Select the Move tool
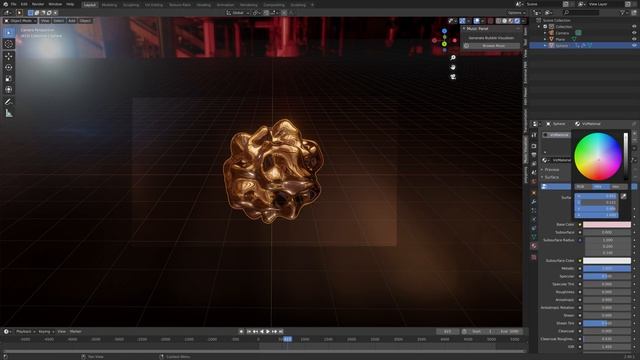 (9, 56)
